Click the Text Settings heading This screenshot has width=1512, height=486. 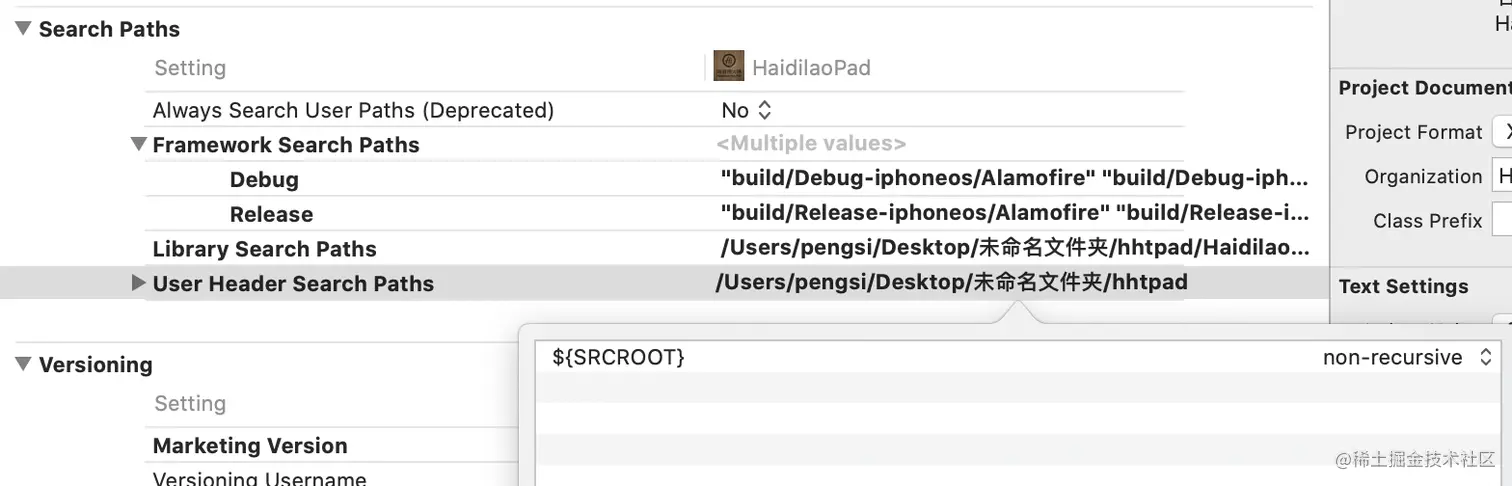[x=1403, y=287]
